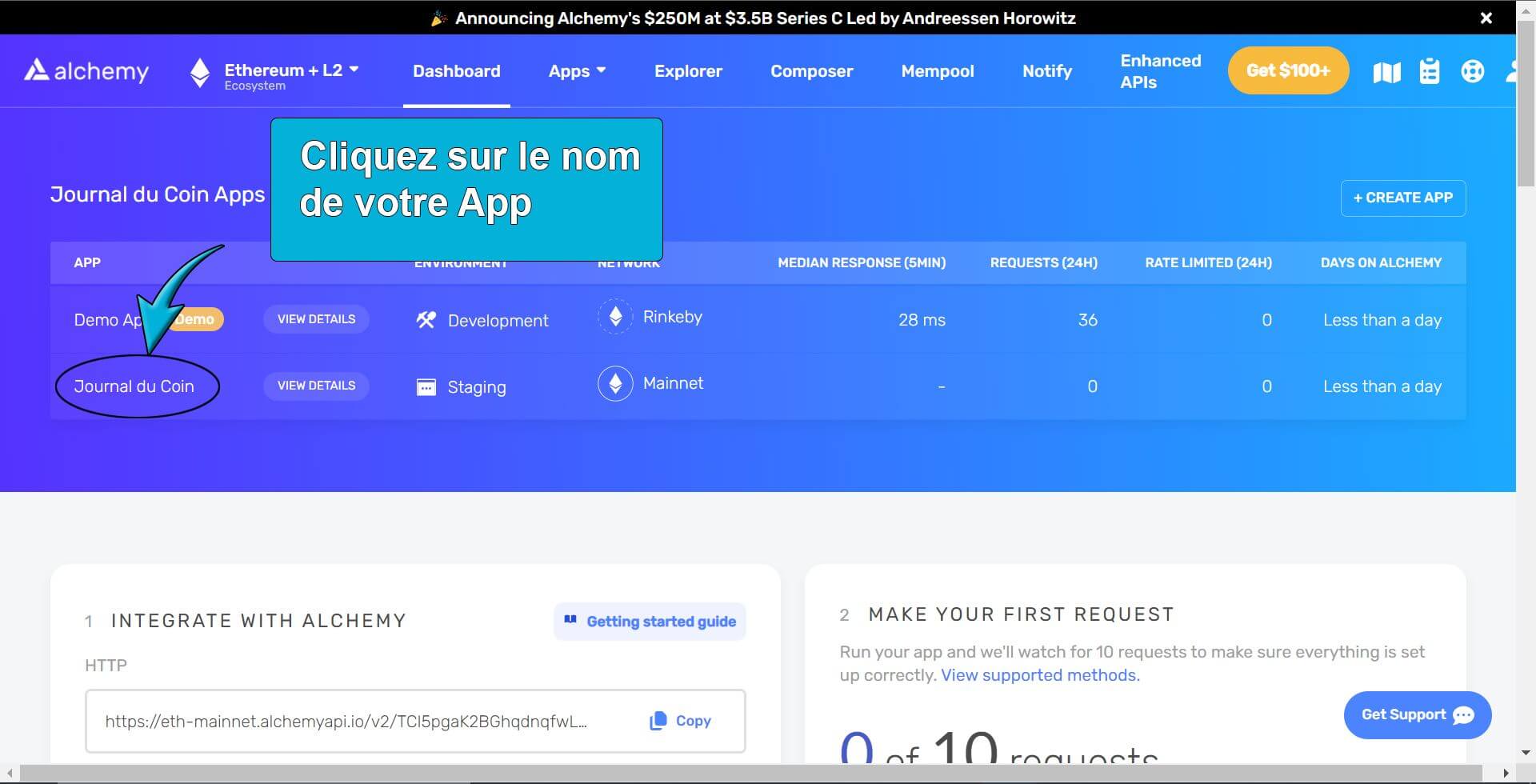Image resolution: width=1536 pixels, height=784 pixels.
Task: Click the Staging environment icon
Action: tap(426, 387)
